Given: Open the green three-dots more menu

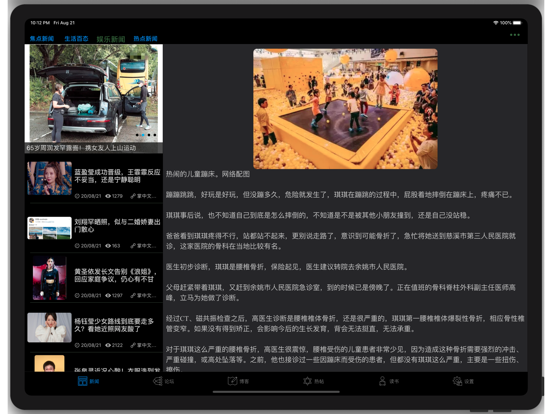Looking at the screenshot, I should click(515, 35).
